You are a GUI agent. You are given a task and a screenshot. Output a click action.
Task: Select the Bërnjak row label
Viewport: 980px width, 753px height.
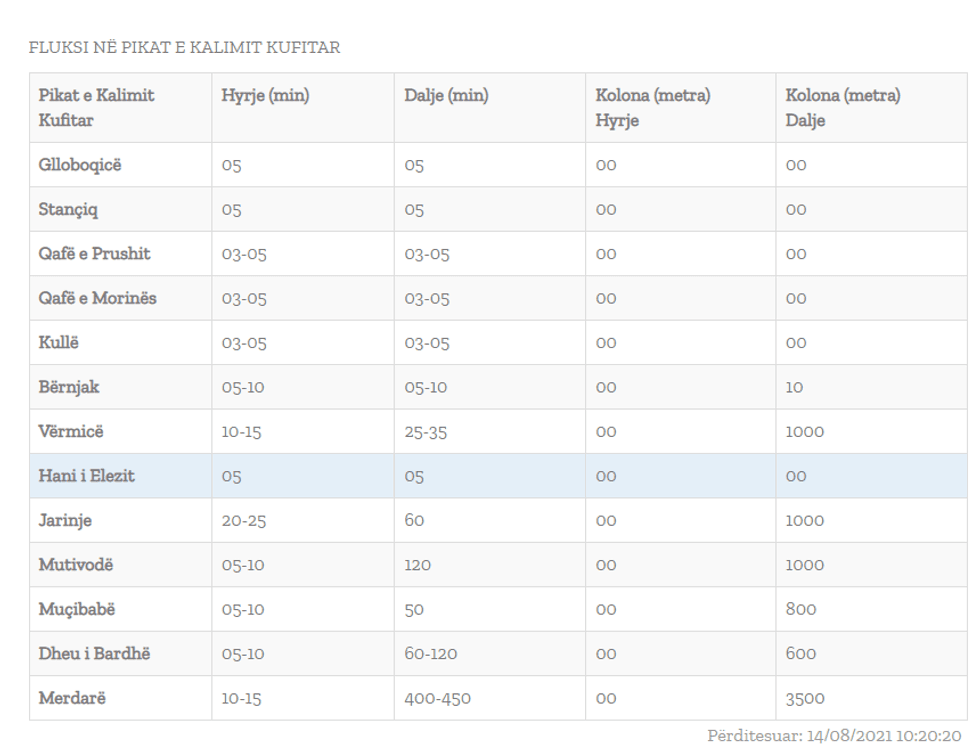pos(69,387)
